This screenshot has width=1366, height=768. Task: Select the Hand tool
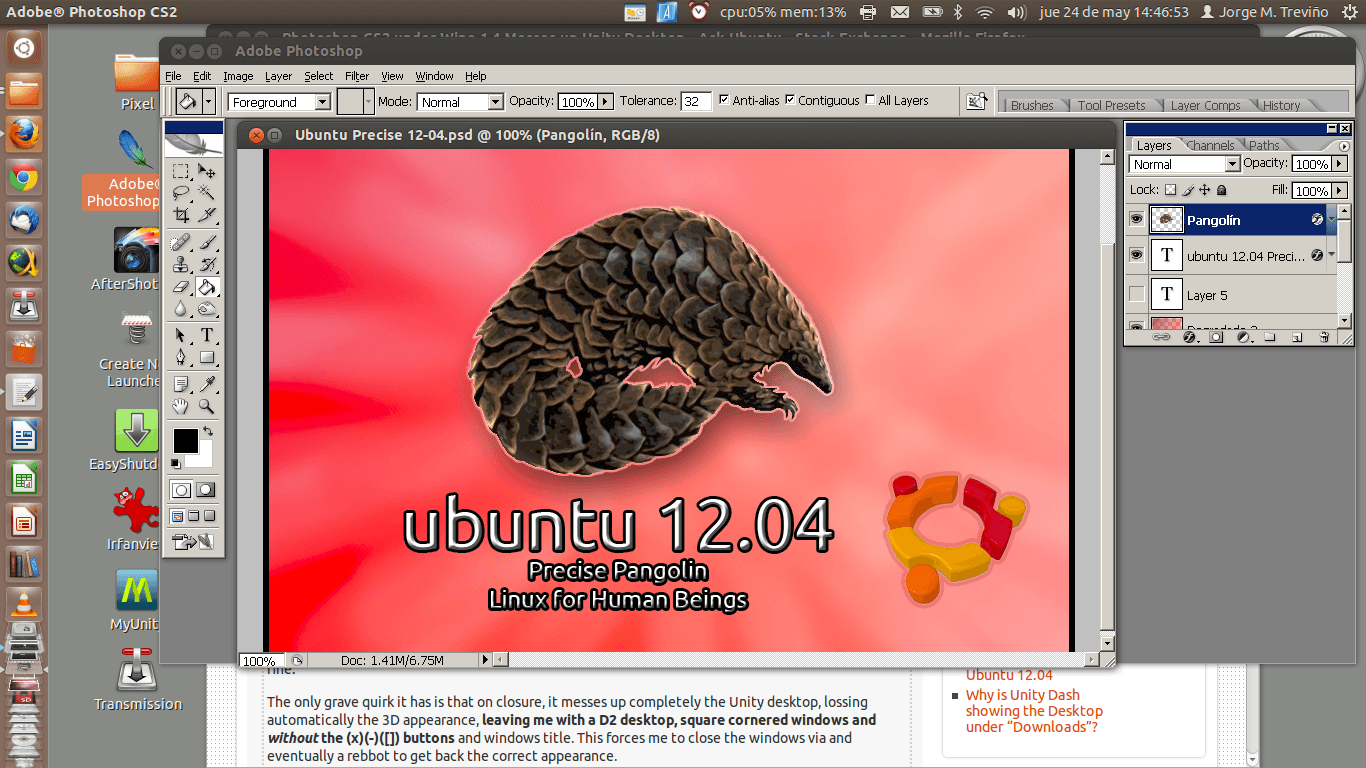181,406
